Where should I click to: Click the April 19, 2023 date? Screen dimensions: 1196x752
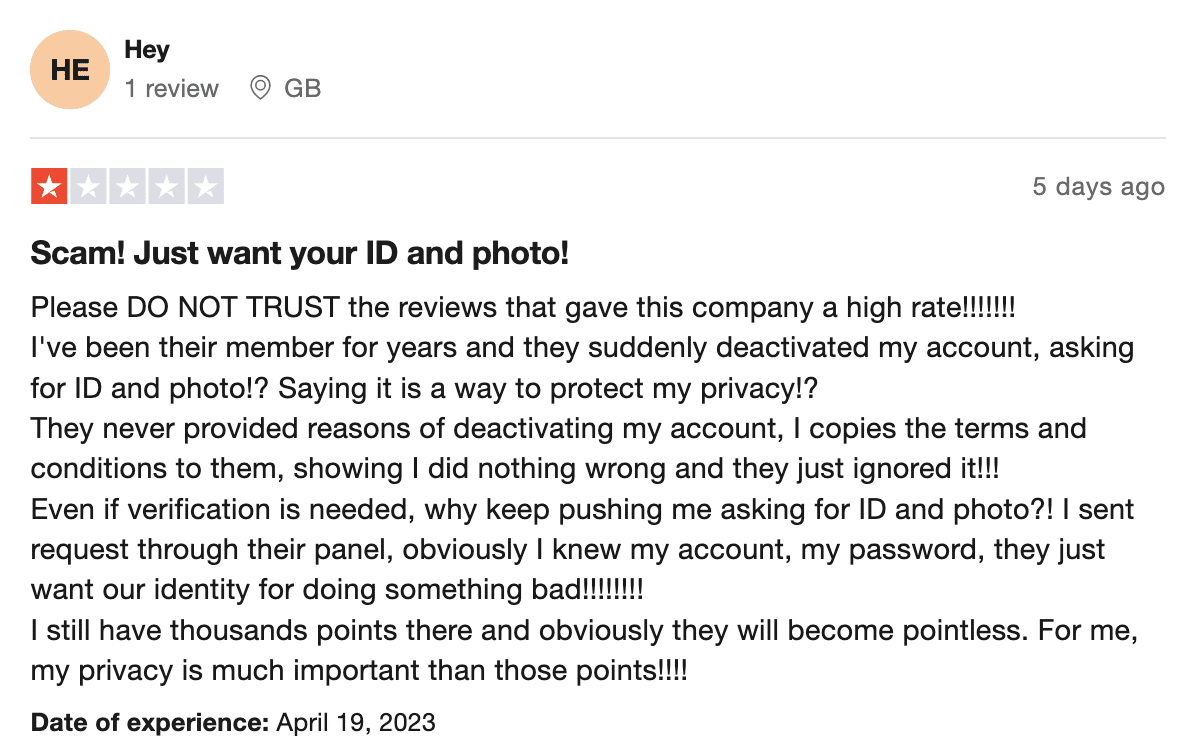point(355,722)
